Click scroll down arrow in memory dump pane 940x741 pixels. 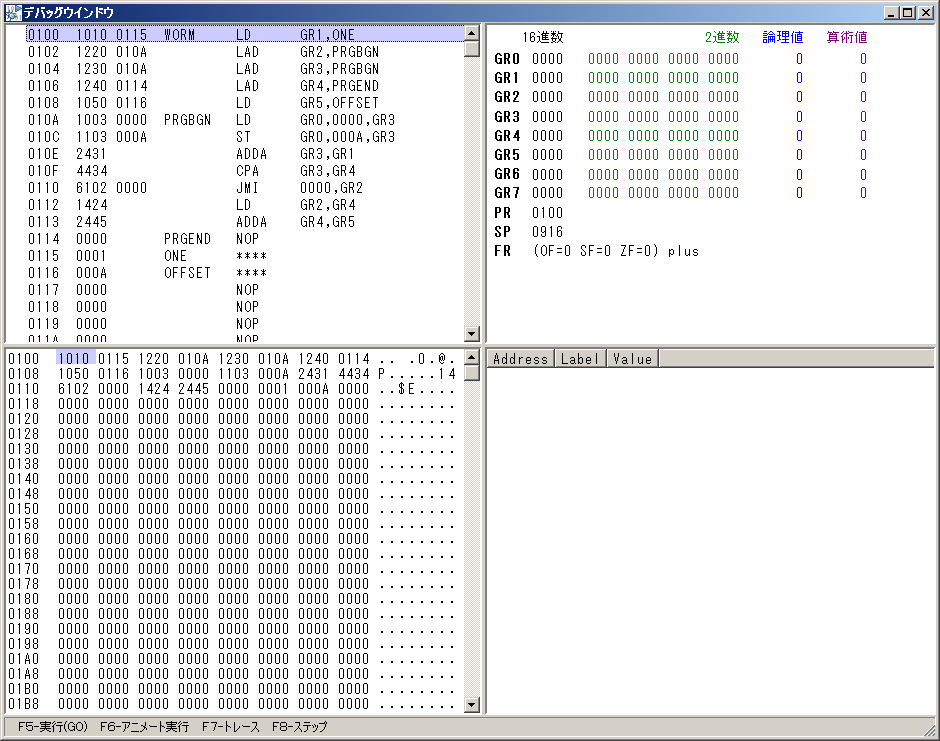tap(472, 705)
